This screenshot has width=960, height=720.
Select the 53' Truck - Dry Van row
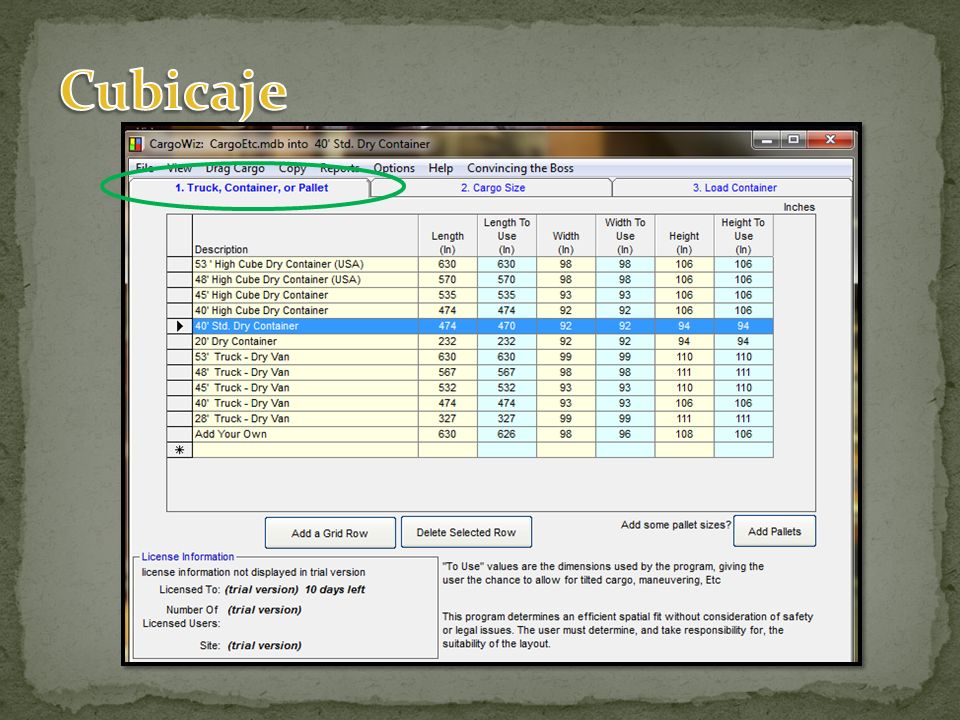(470, 357)
